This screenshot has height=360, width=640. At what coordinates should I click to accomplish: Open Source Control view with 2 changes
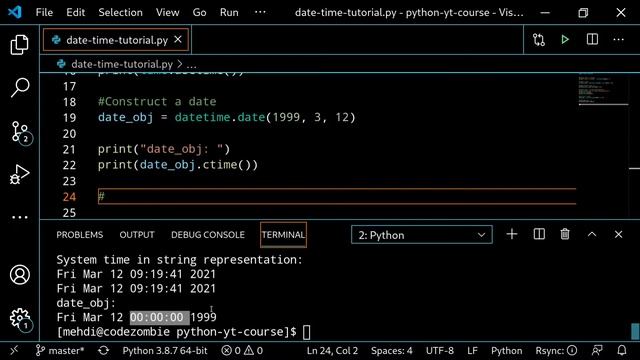click(20, 132)
